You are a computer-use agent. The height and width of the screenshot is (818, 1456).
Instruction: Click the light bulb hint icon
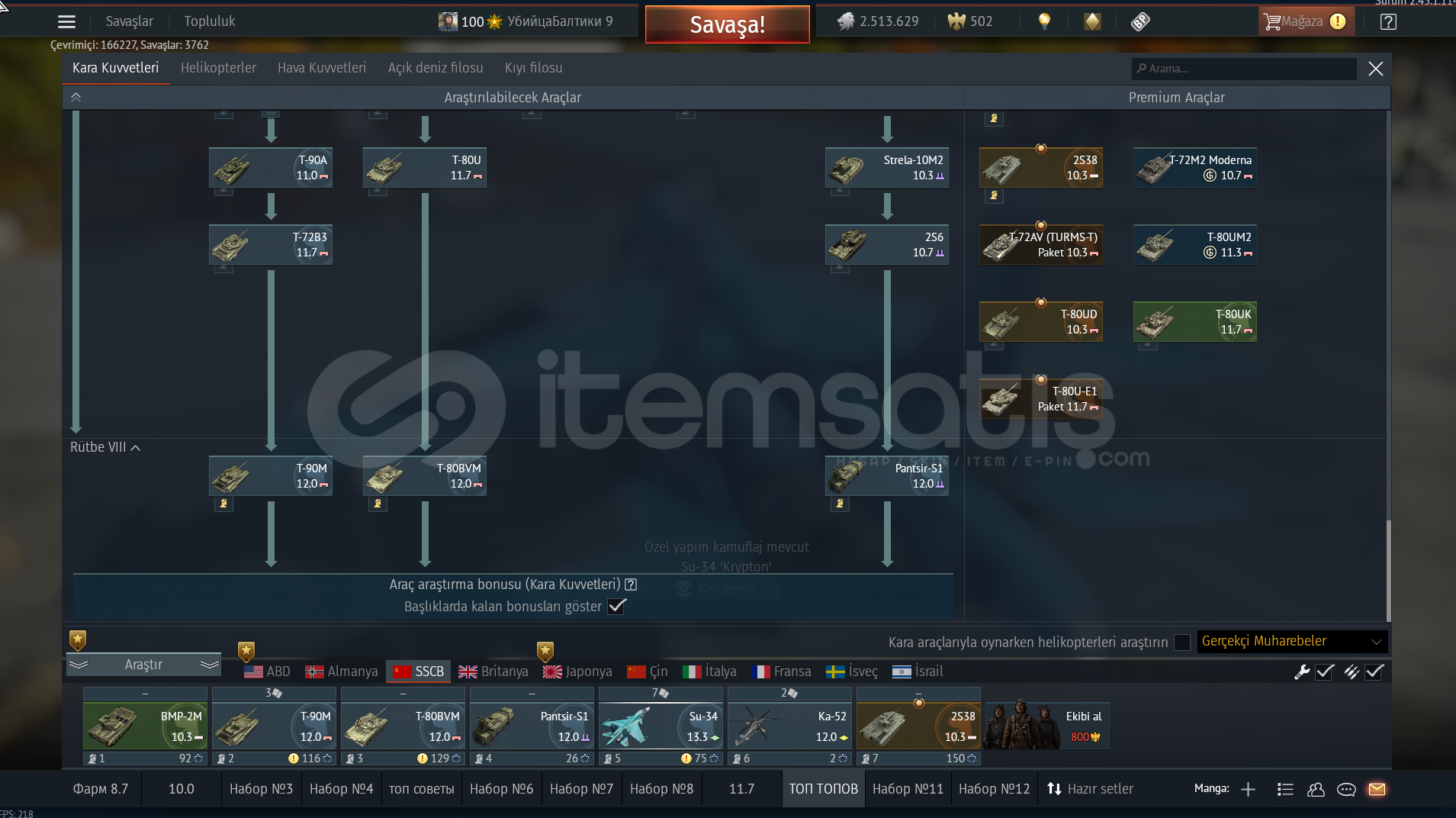point(1044,21)
